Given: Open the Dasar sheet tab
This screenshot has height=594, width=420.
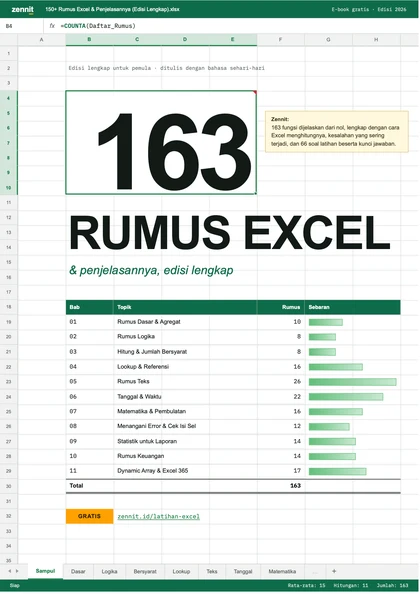Looking at the screenshot, I should (78, 571).
